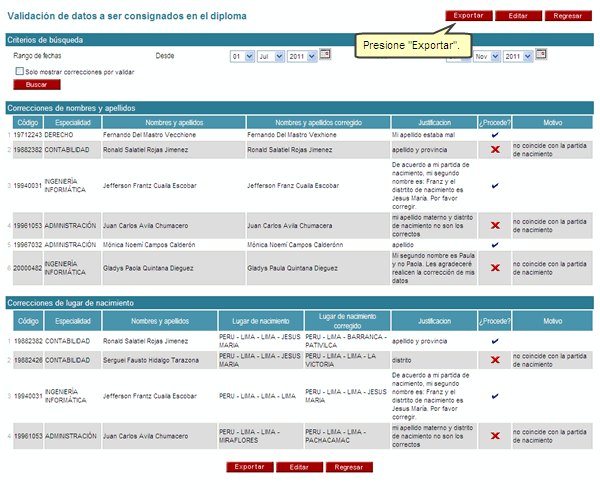The height and width of the screenshot is (490, 600).
Task: Select code 19967032 in names table
Action: pyautogui.click(x=28, y=244)
